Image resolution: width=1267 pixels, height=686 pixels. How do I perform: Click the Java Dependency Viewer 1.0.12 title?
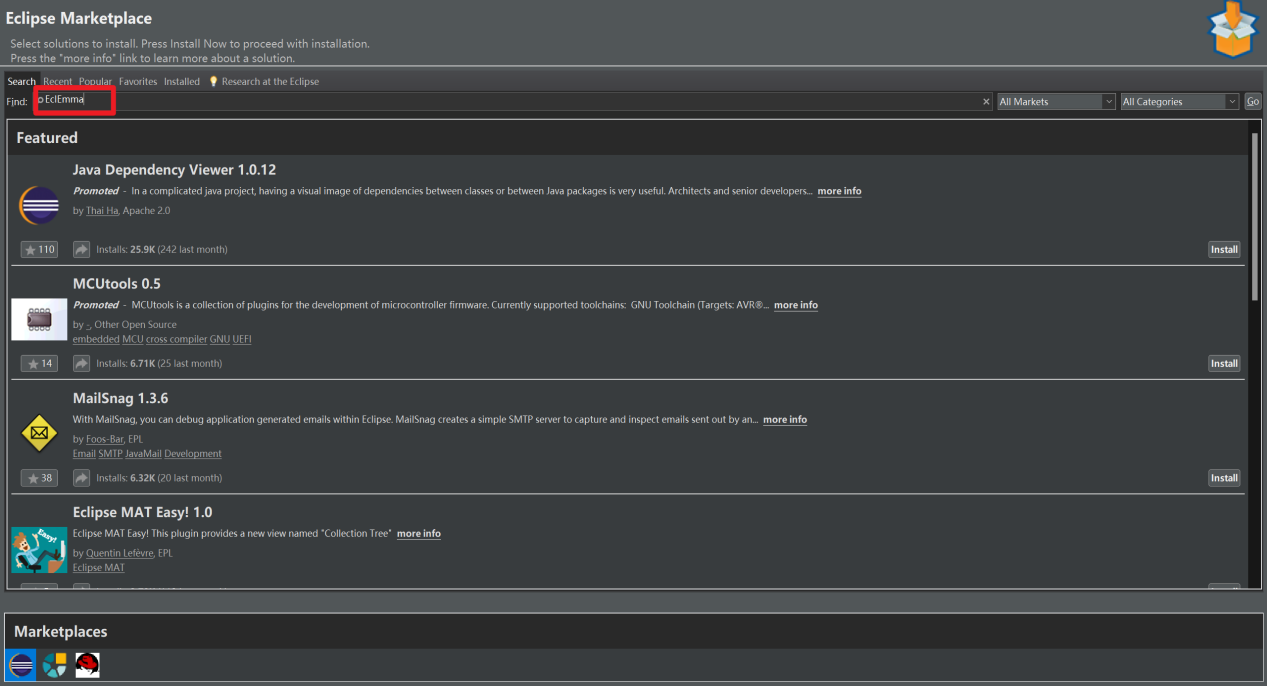(x=174, y=170)
